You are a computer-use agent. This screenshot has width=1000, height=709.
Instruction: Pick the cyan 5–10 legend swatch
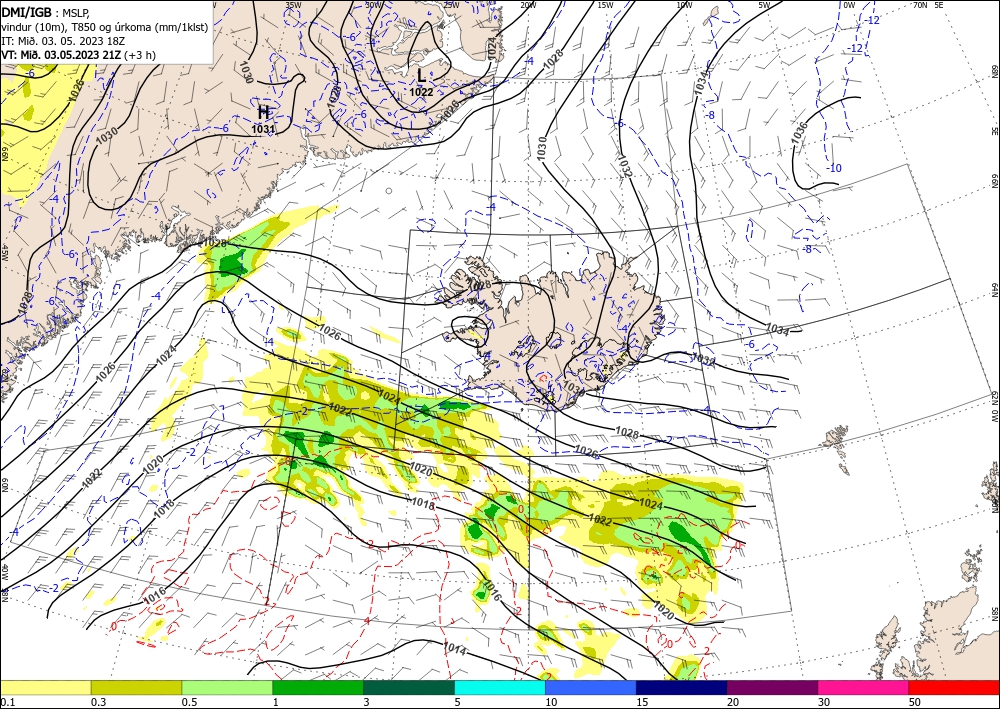pos(500,687)
